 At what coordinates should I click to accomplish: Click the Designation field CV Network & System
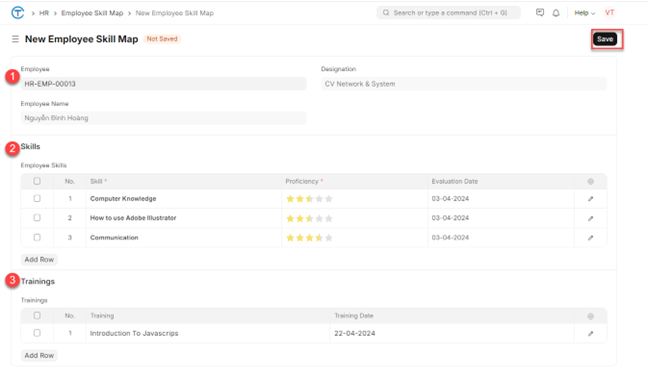tap(464, 84)
